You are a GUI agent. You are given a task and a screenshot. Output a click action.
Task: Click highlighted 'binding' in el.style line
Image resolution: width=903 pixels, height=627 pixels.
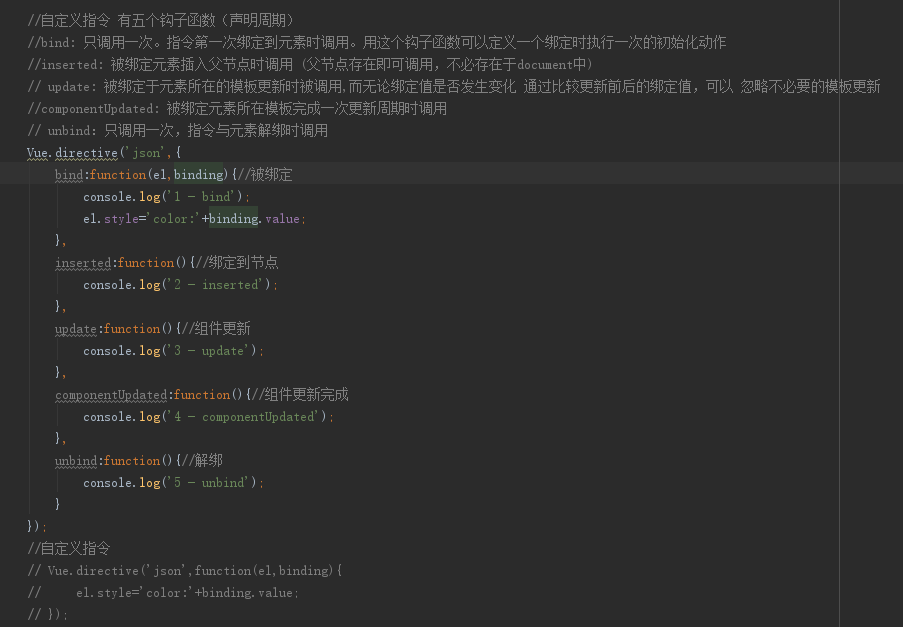point(233,219)
